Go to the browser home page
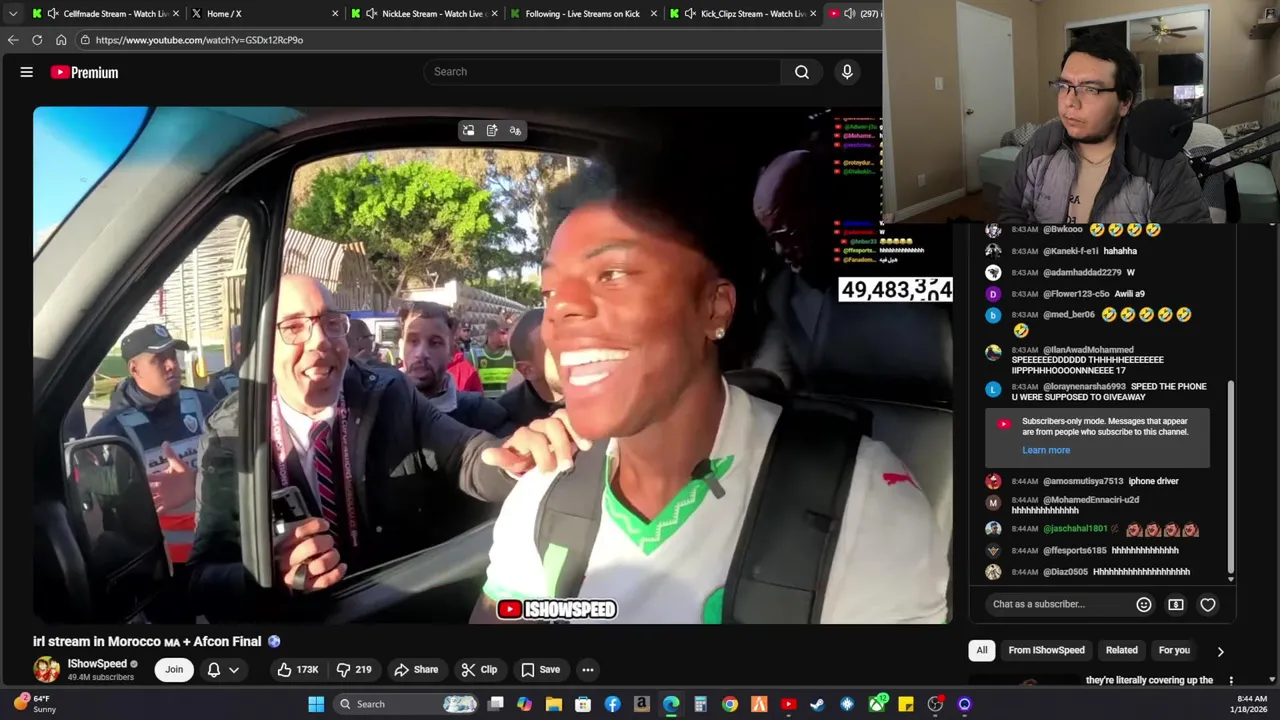This screenshot has height=720, width=1280. coord(61,40)
